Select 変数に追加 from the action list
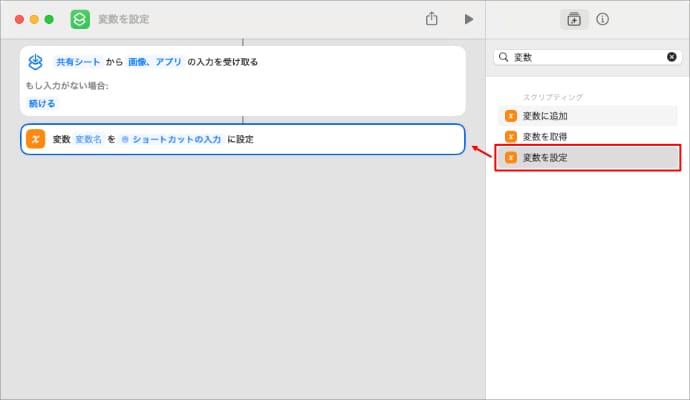The image size is (690, 400). tap(545, 116)
